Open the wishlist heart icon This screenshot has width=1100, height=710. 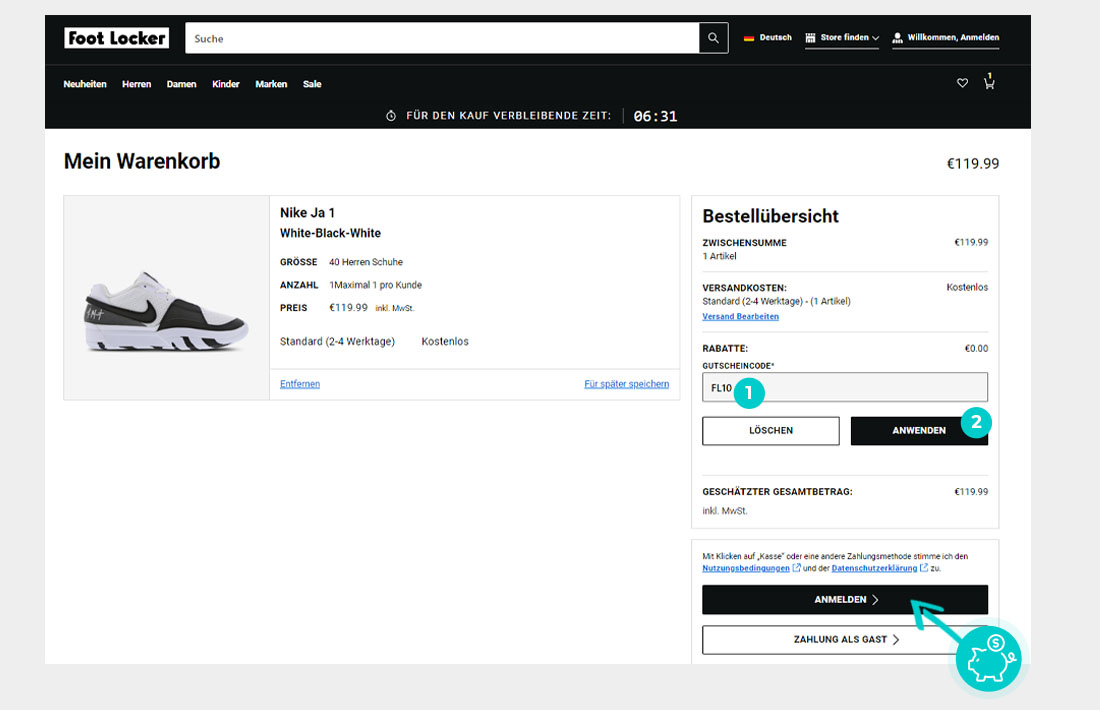click(962, 83)
